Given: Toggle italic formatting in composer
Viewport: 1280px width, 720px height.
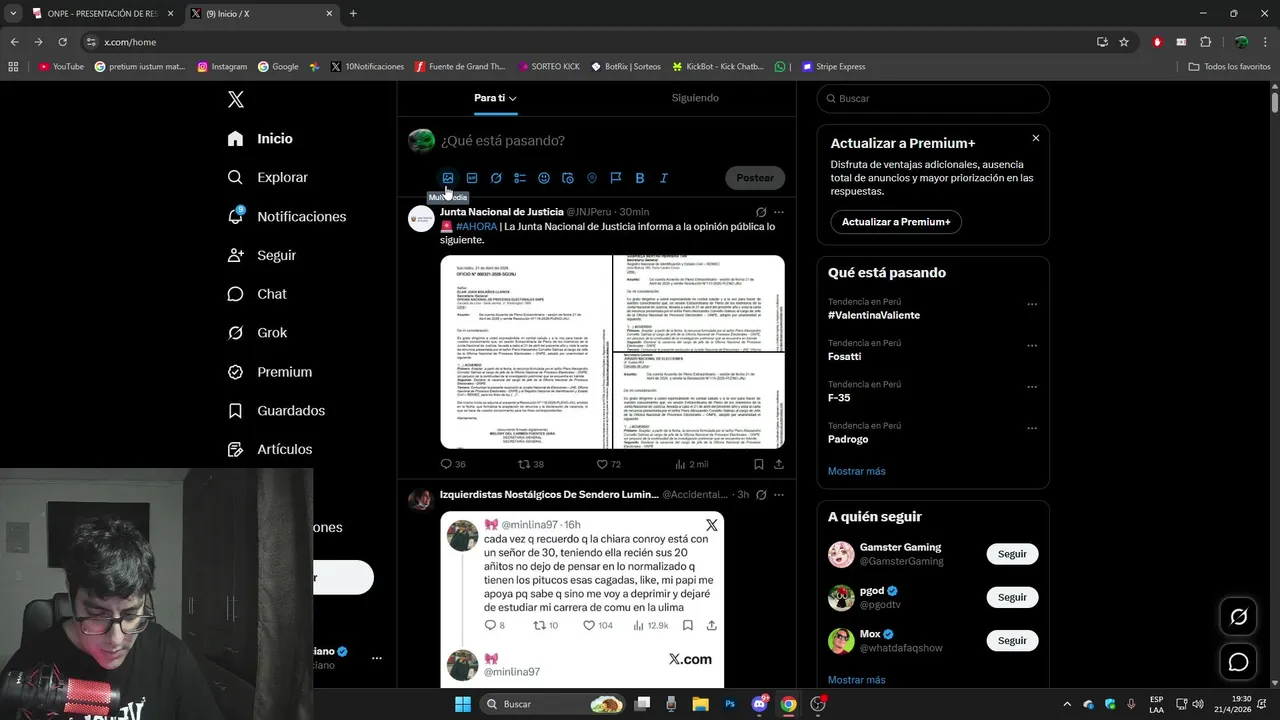Looking at the screenshot, I should coord(664,178).
